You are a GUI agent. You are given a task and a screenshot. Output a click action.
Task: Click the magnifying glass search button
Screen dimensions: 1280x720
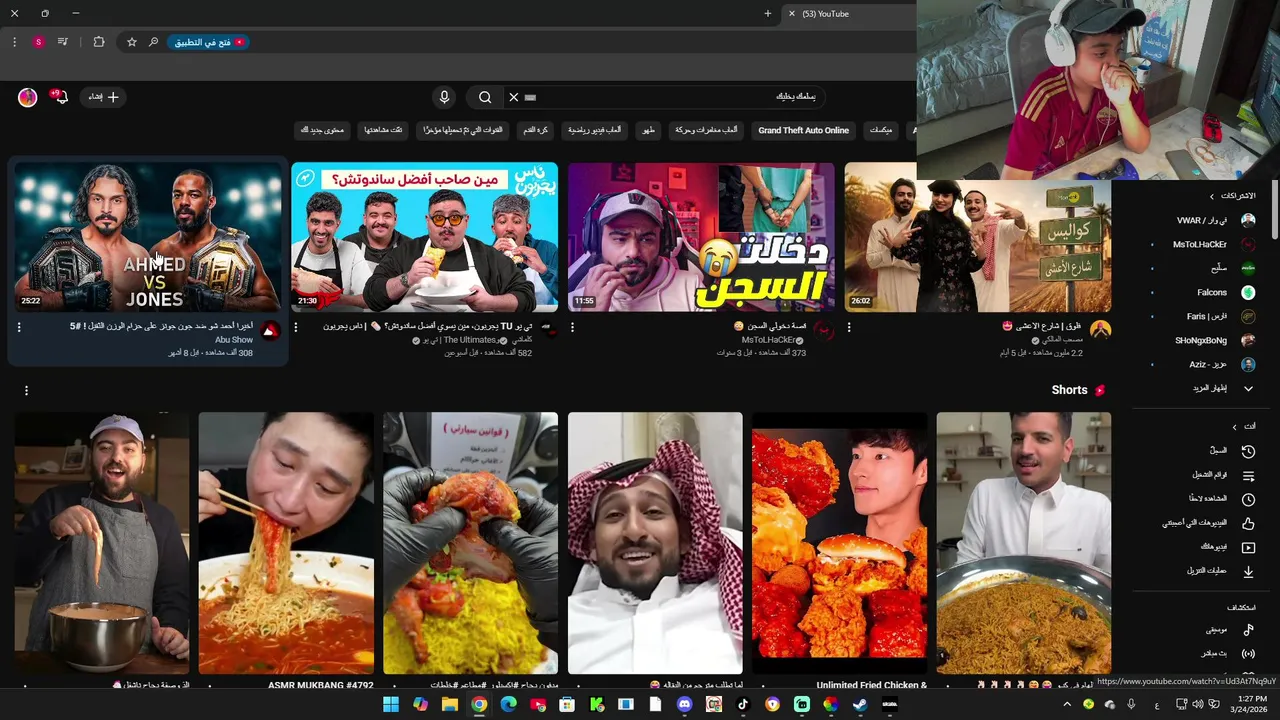click(x=485, y=97)
